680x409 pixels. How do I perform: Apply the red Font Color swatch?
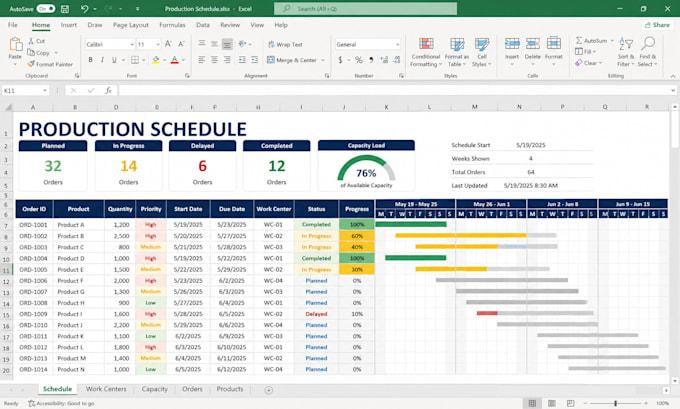coord(174,60)
